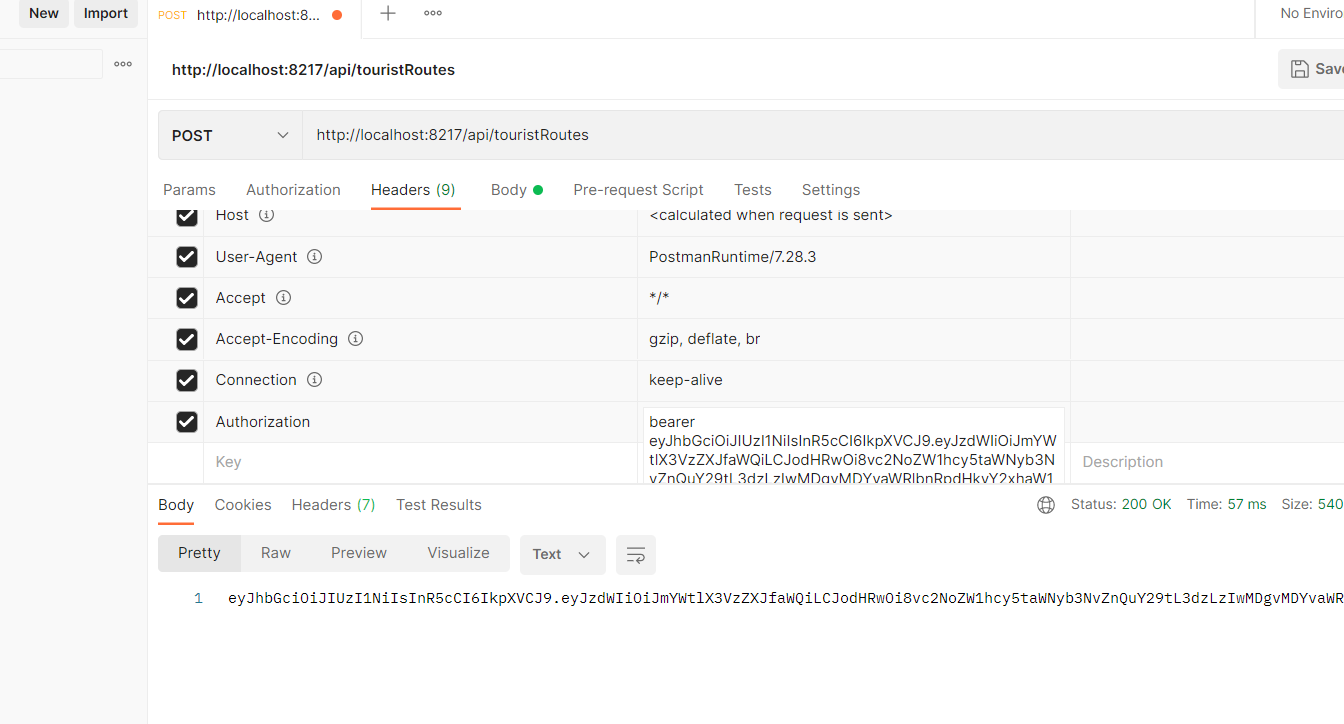
Task: Open tab options ellipsis beside plus icon
Action: tap(433, 13)
